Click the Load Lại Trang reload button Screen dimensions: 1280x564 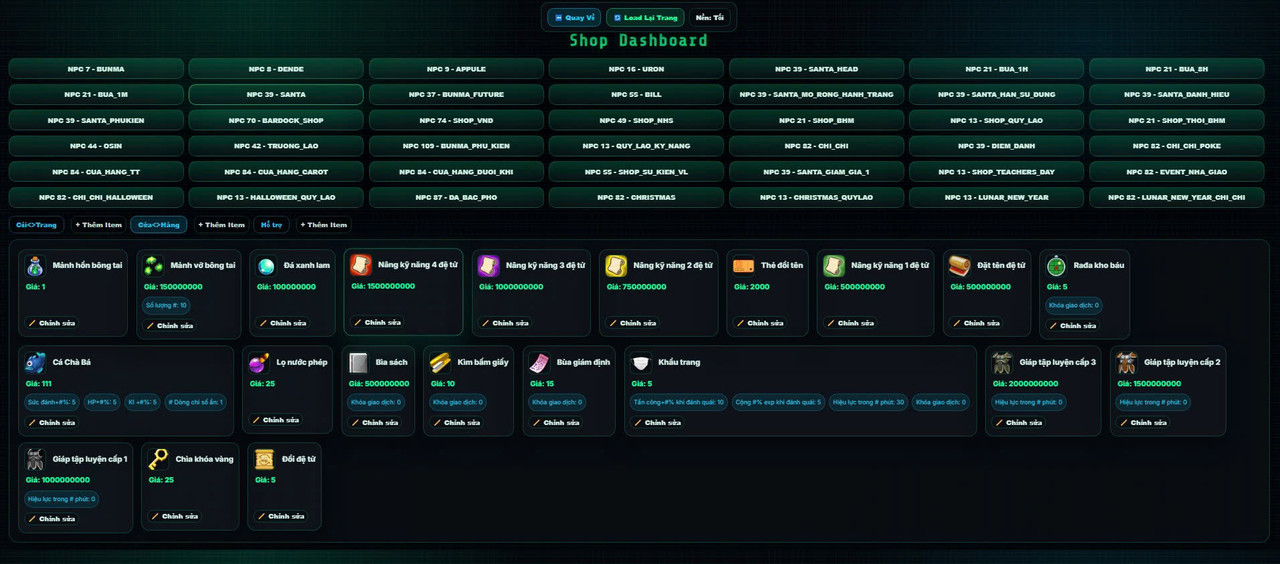pyautogui.click(x=645, y=17)
